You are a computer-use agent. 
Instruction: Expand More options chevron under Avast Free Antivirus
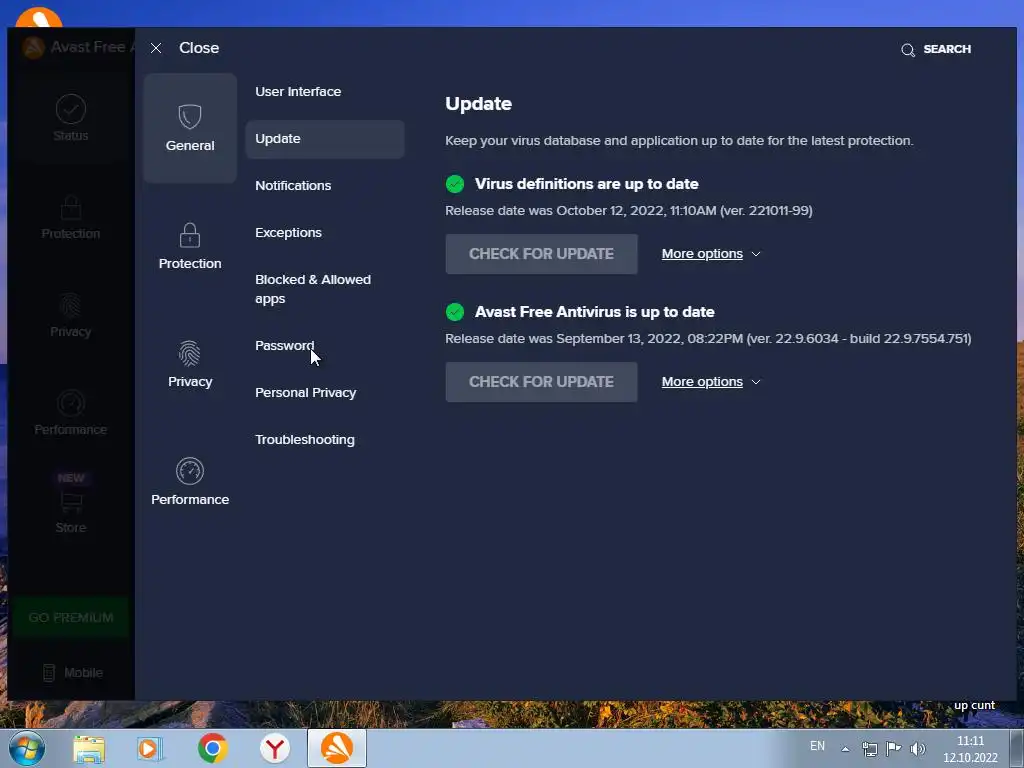(756, 382)
